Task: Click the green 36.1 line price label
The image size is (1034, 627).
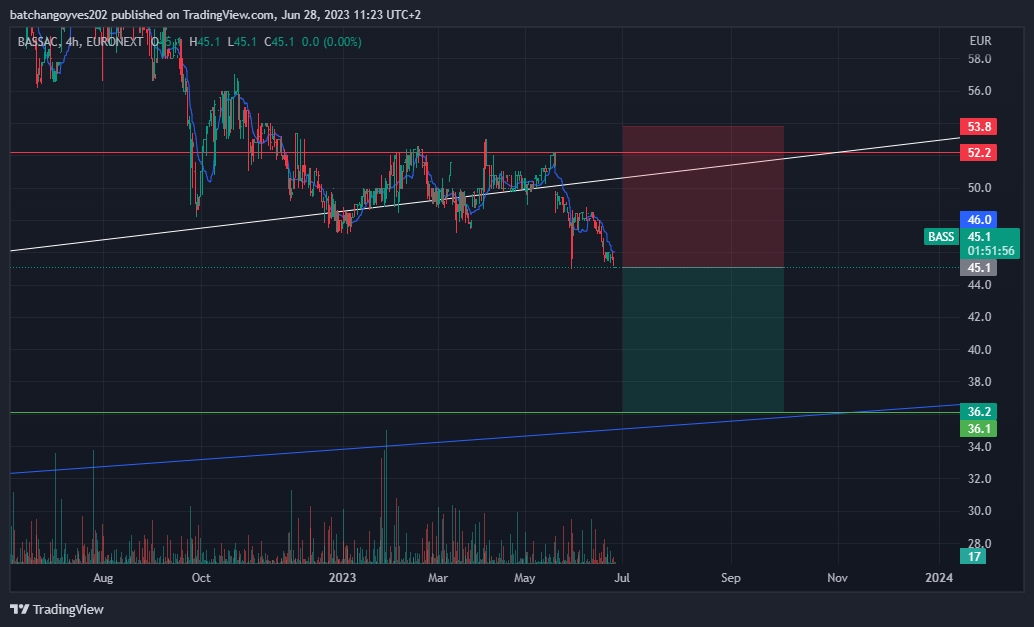Action: pyautogui.click(x=979, y=429)
